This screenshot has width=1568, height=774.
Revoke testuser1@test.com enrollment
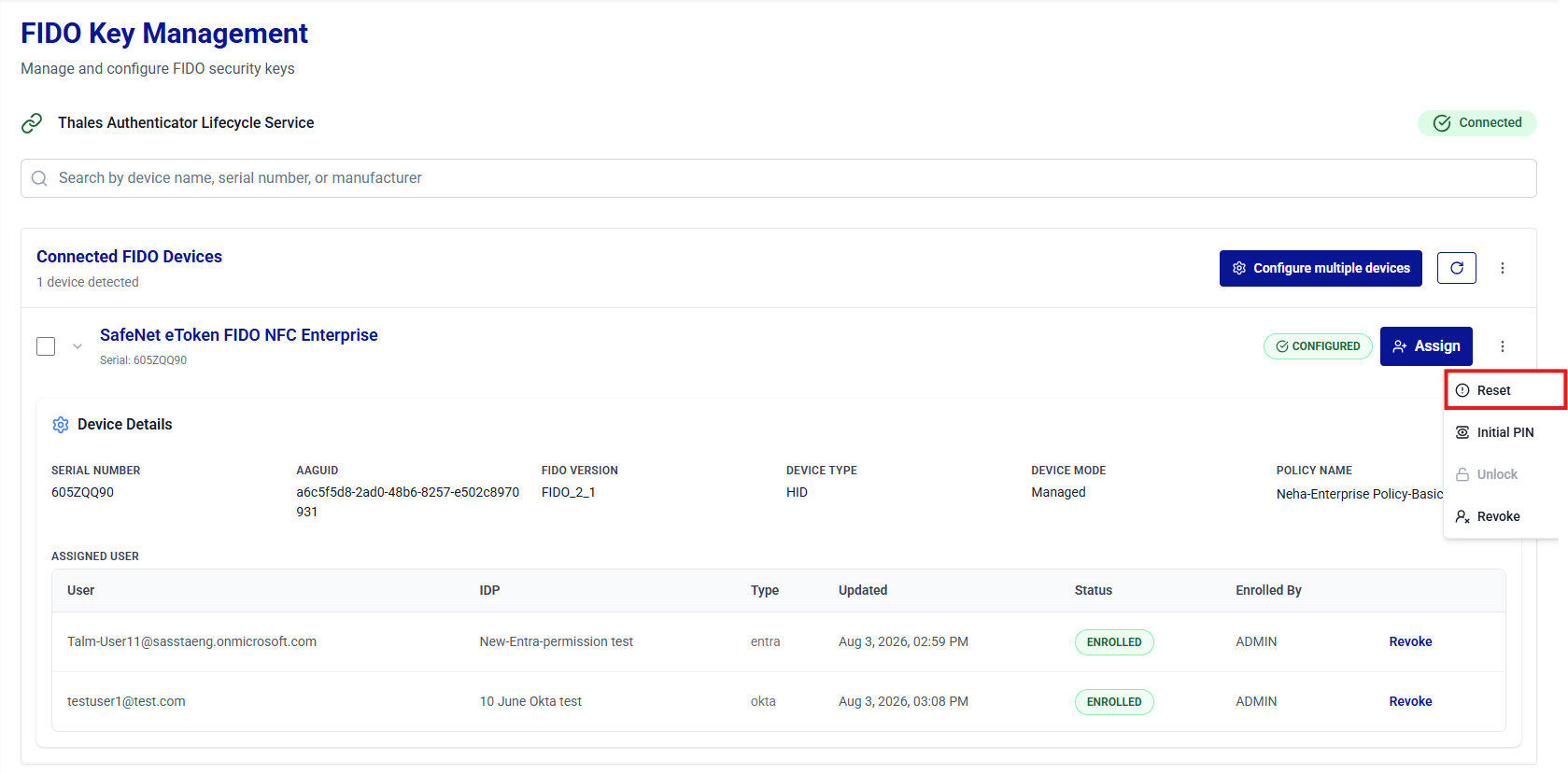[1410, 701]
